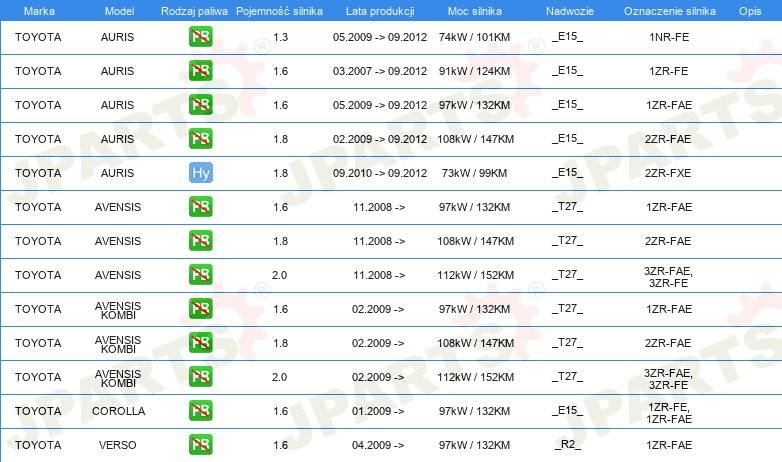Click power value 74kW / 101KM

point(474,37)
